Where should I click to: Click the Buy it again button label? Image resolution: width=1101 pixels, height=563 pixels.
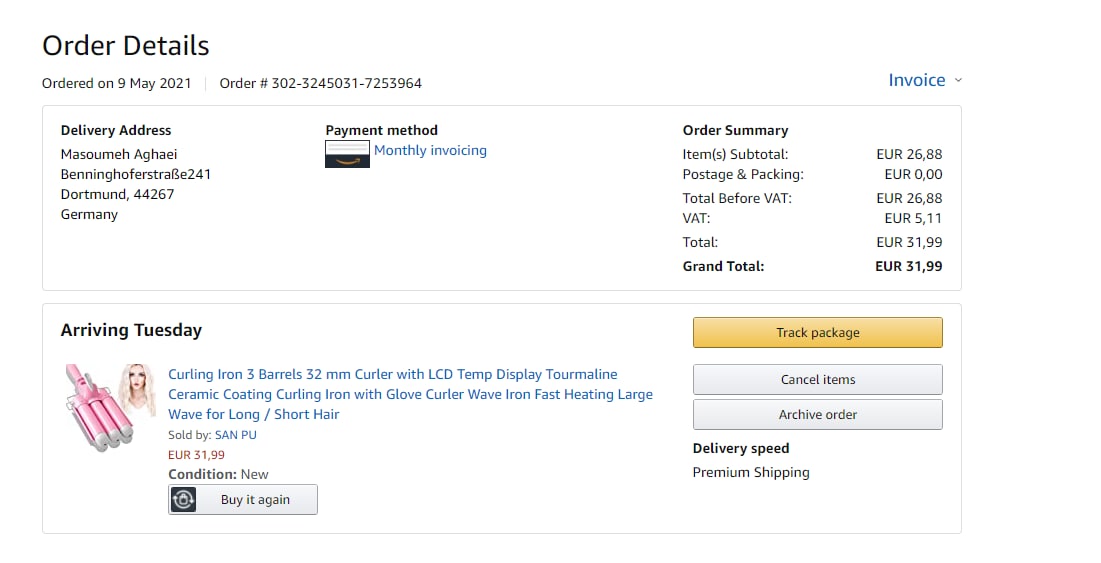point(255,500)
